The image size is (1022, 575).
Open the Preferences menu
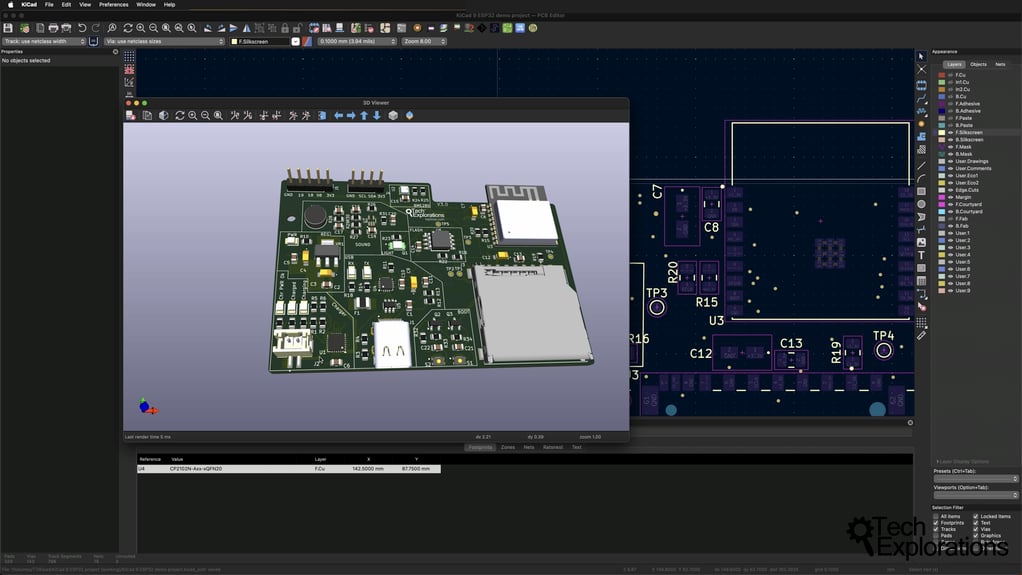(113, 5)
